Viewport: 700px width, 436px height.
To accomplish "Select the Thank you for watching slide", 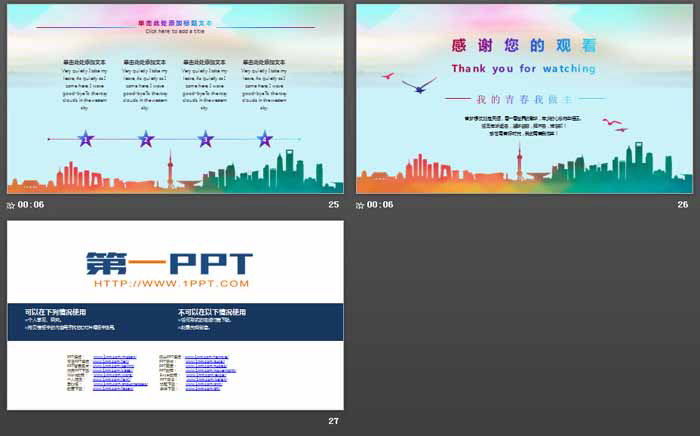I will 524,98.
